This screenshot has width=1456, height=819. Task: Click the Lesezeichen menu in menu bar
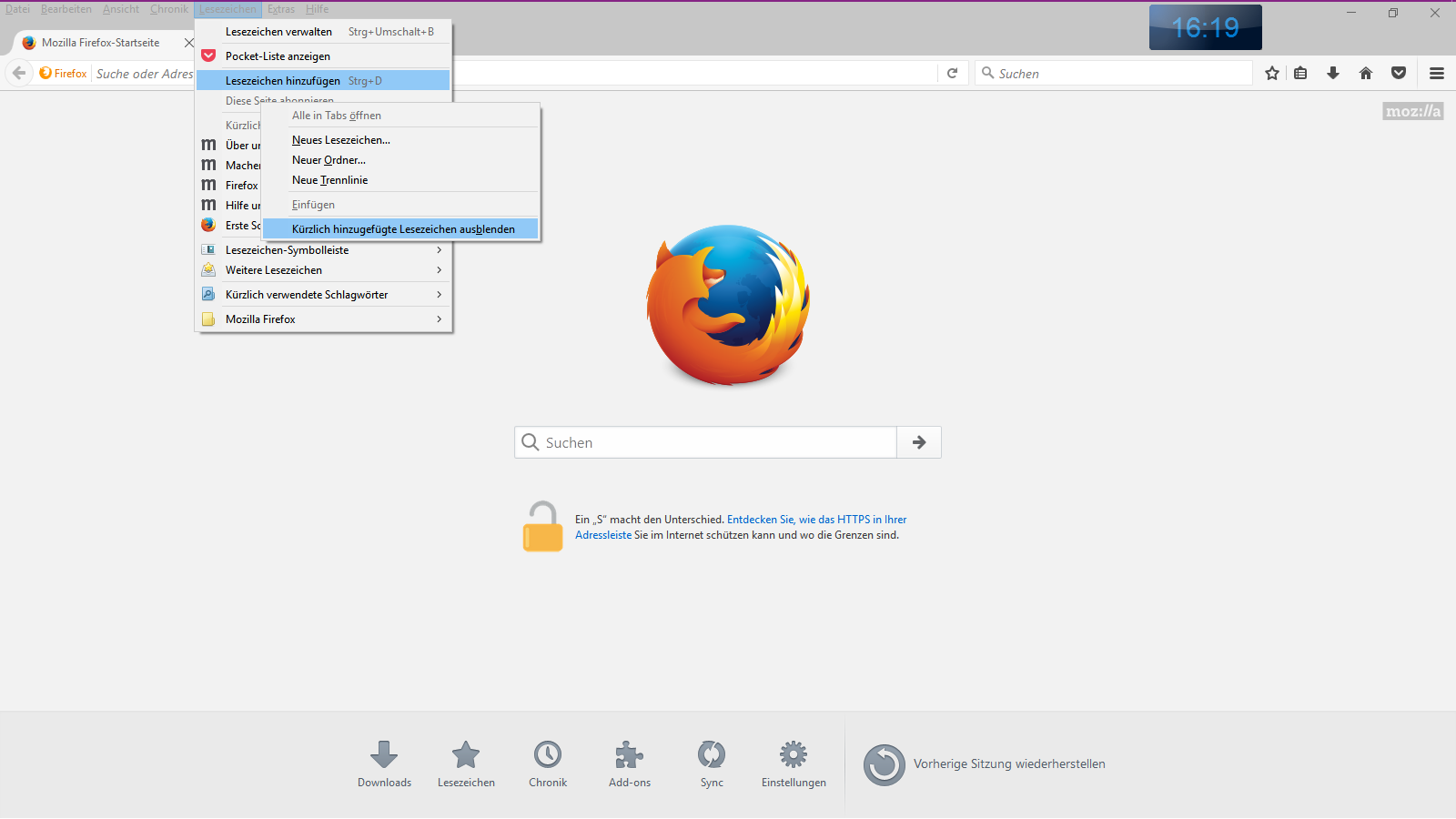(x=227, y=9)
